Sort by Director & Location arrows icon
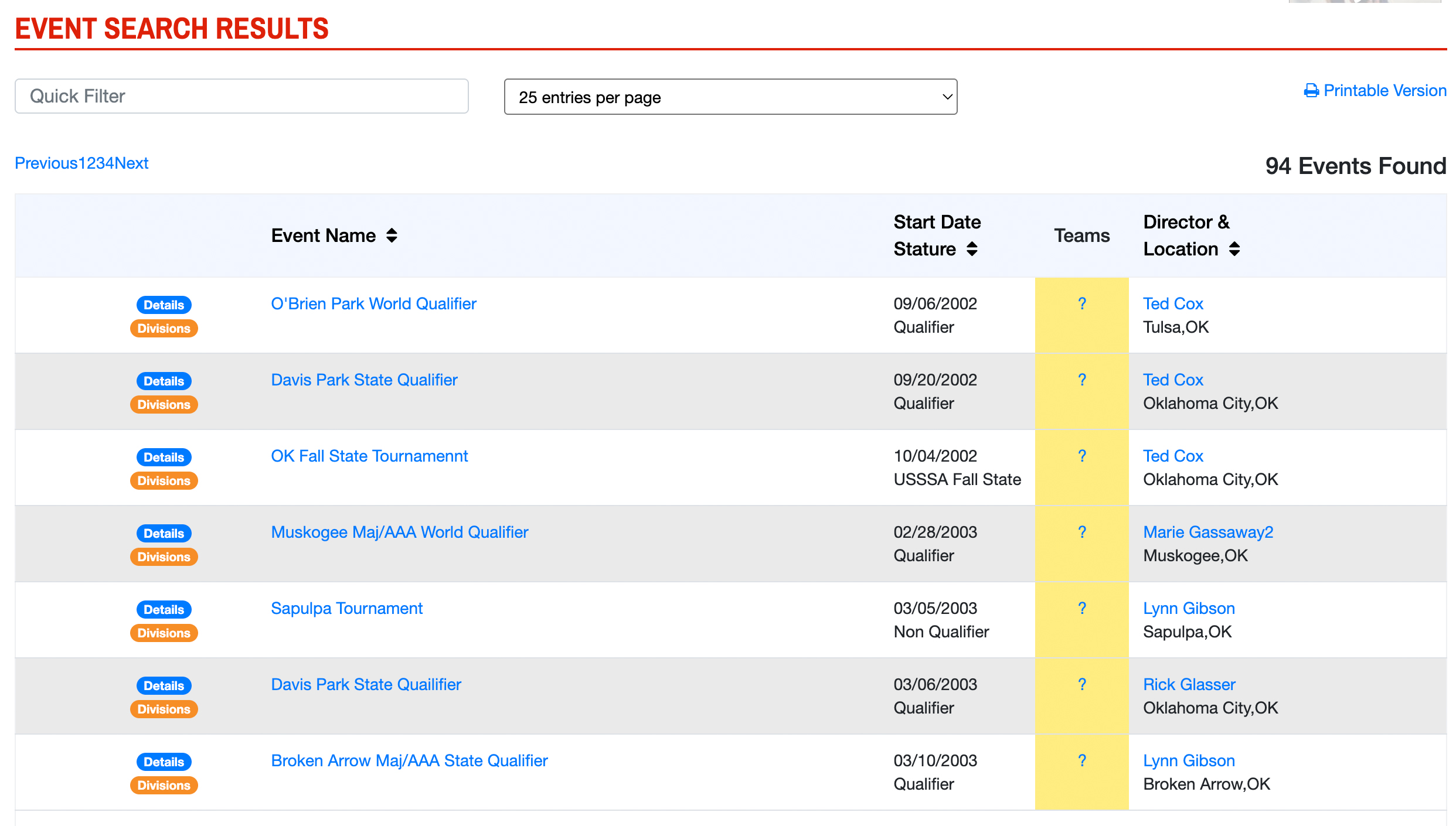The width and height of the screenshot is (1456, 826). pyautogui.click(x=1234, y=249)
